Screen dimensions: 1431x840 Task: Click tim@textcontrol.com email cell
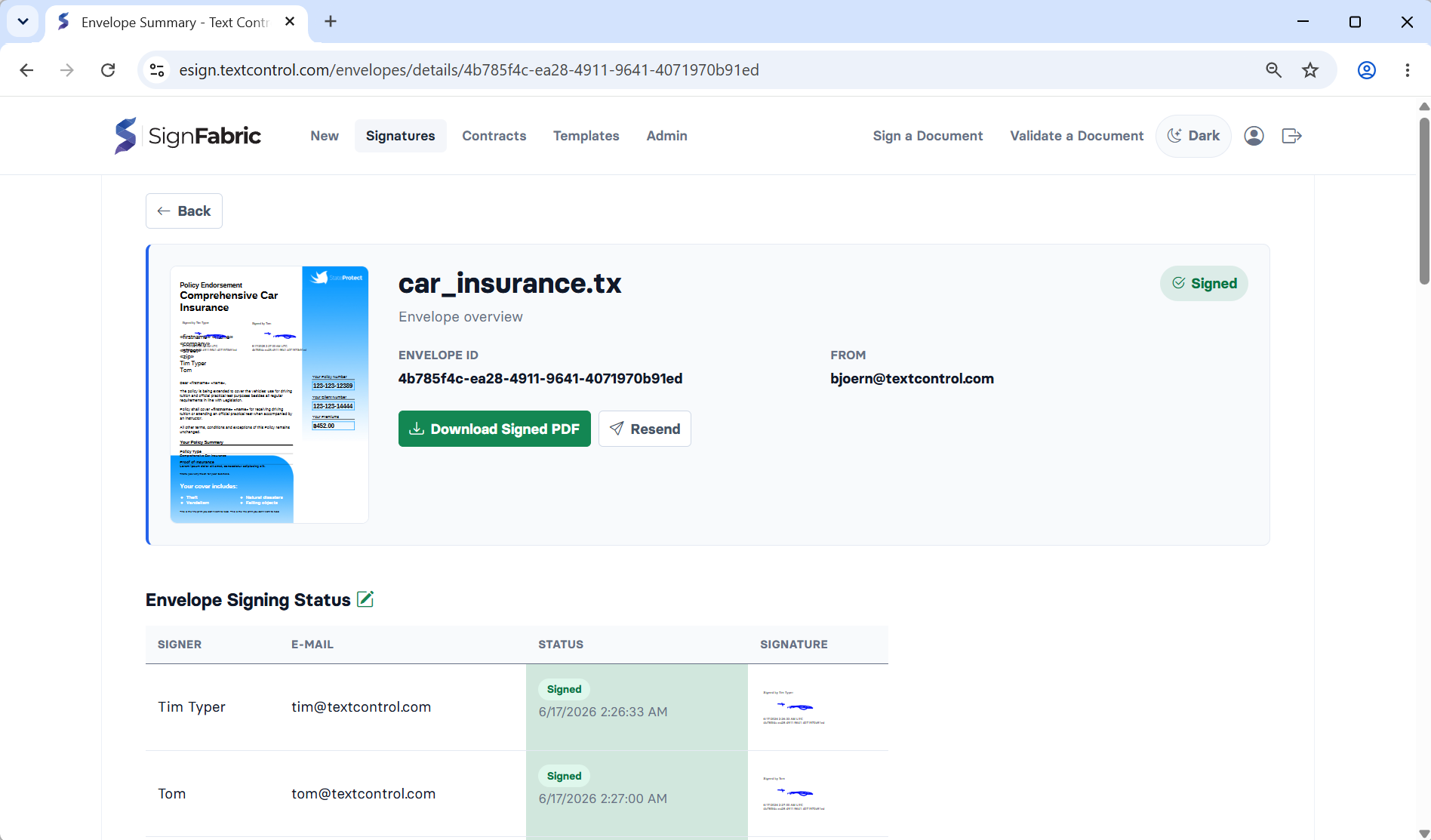362,707
